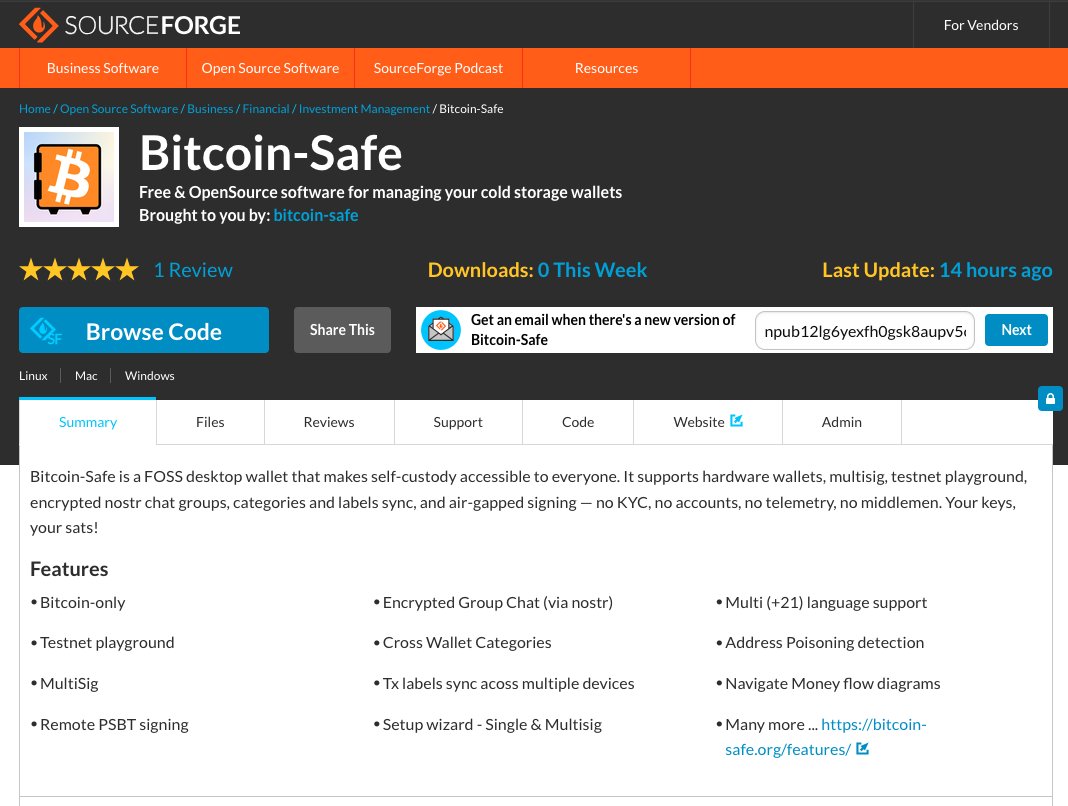Follow the Financial breadcrumb link

[266, 108]
